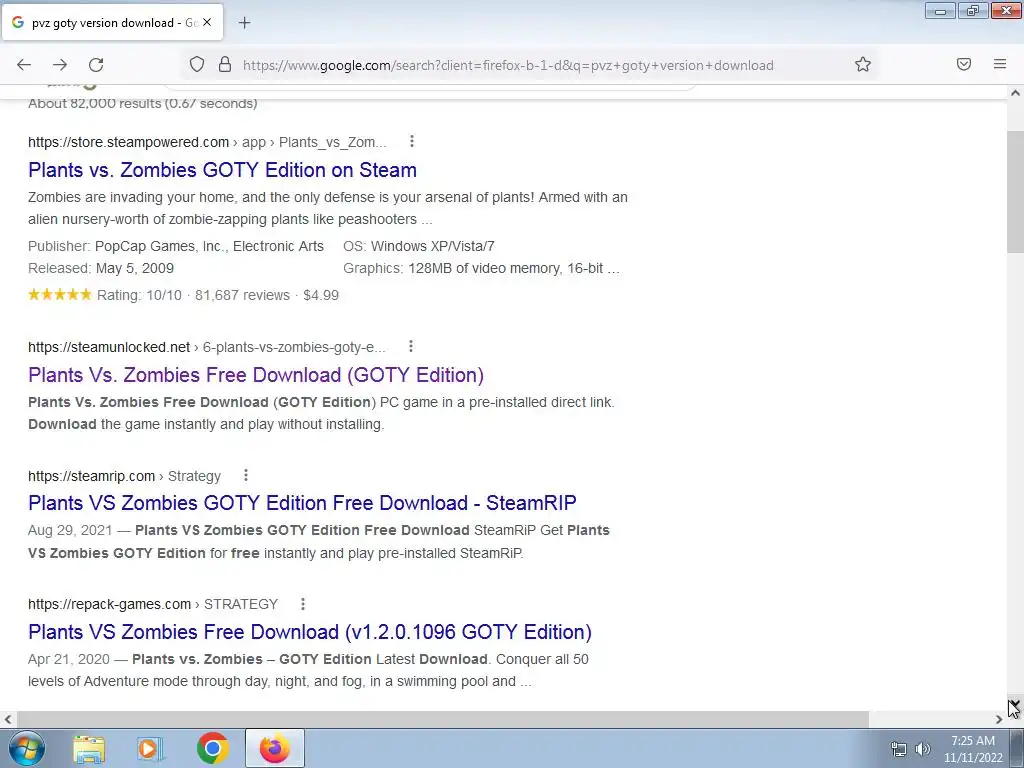Click the Aug 29, 2021 date text

(x=70, y=530)
